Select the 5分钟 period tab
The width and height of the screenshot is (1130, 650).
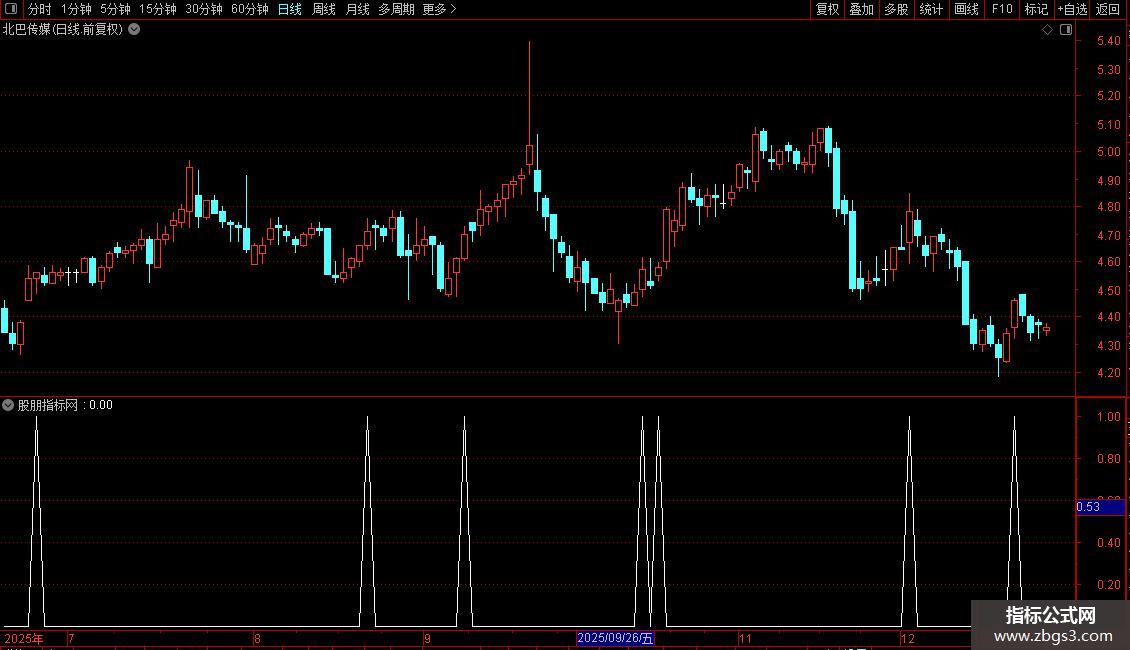tap(115, 9)
